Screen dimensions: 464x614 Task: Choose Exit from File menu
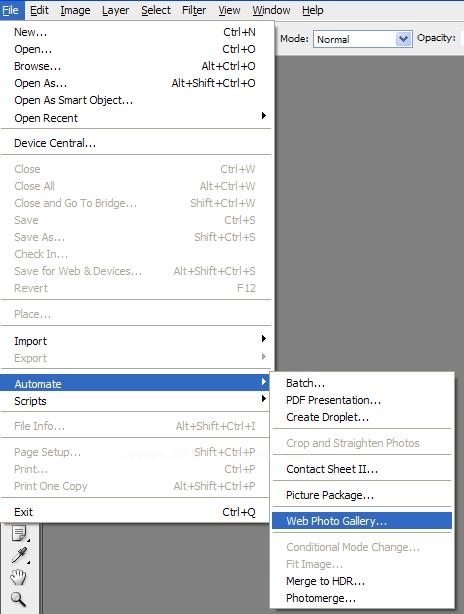[x=135, y=512]
